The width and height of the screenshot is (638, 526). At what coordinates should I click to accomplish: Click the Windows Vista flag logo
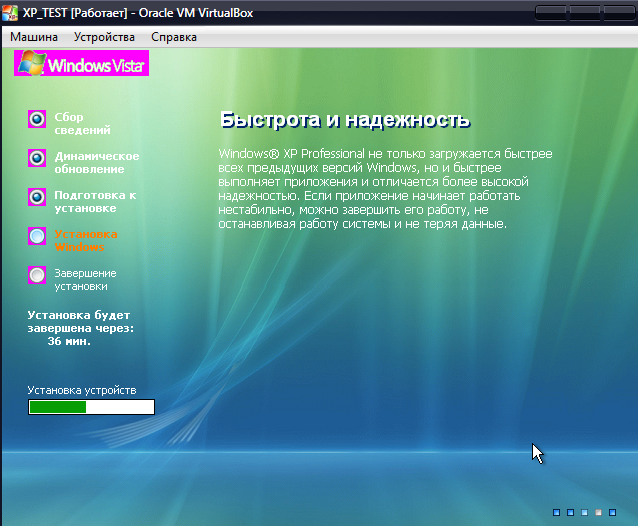[32, 63]
